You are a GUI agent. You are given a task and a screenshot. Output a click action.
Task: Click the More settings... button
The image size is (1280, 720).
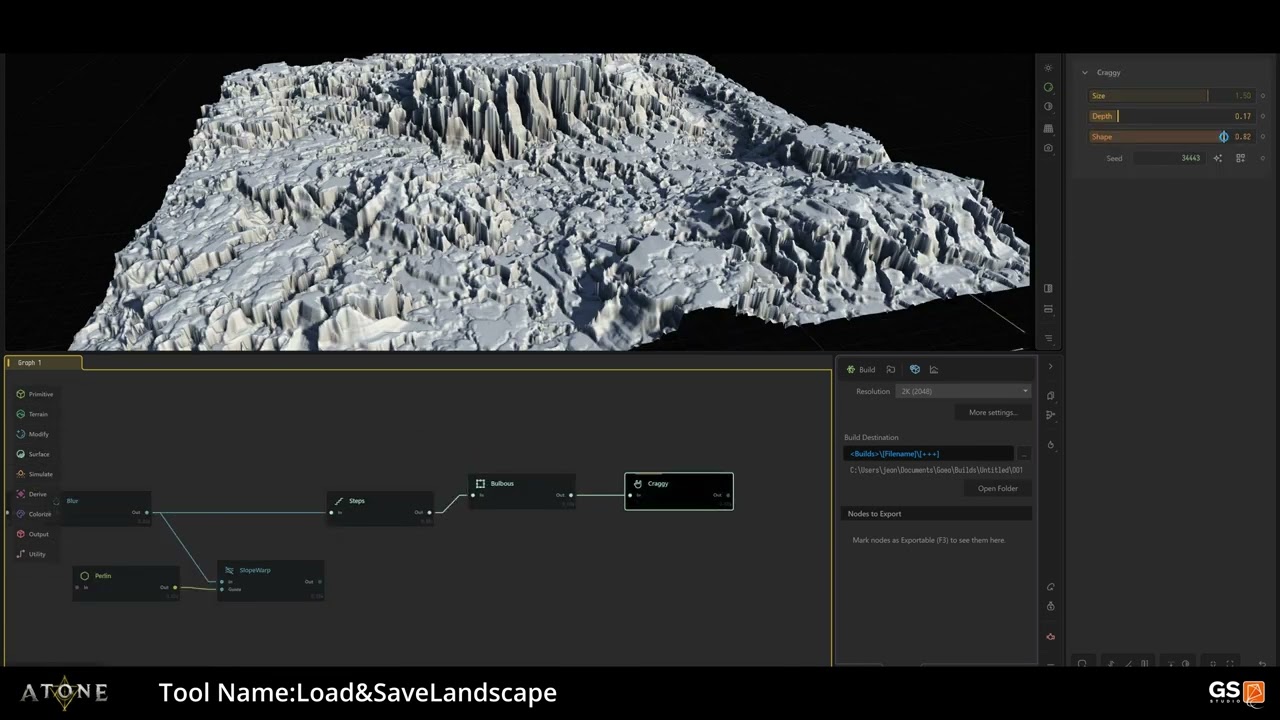point(992,412)
